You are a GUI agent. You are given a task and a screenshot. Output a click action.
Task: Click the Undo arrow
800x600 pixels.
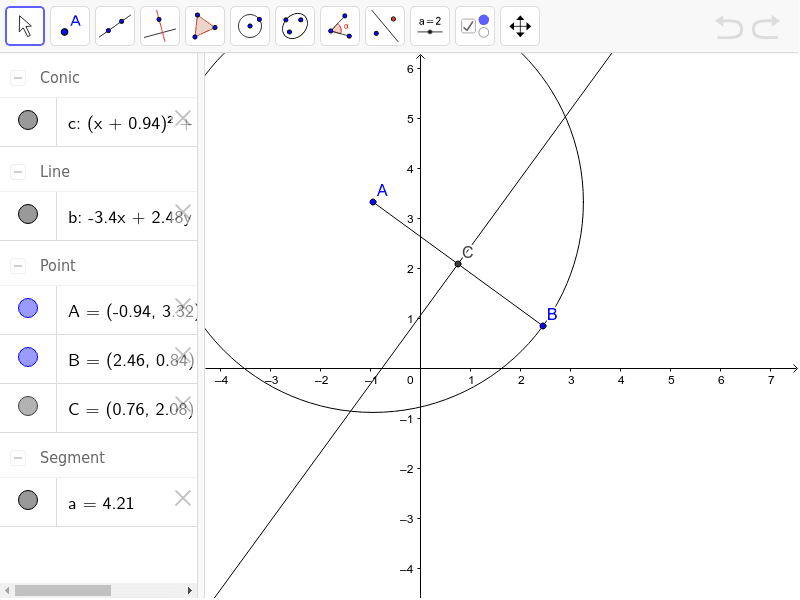729,27
